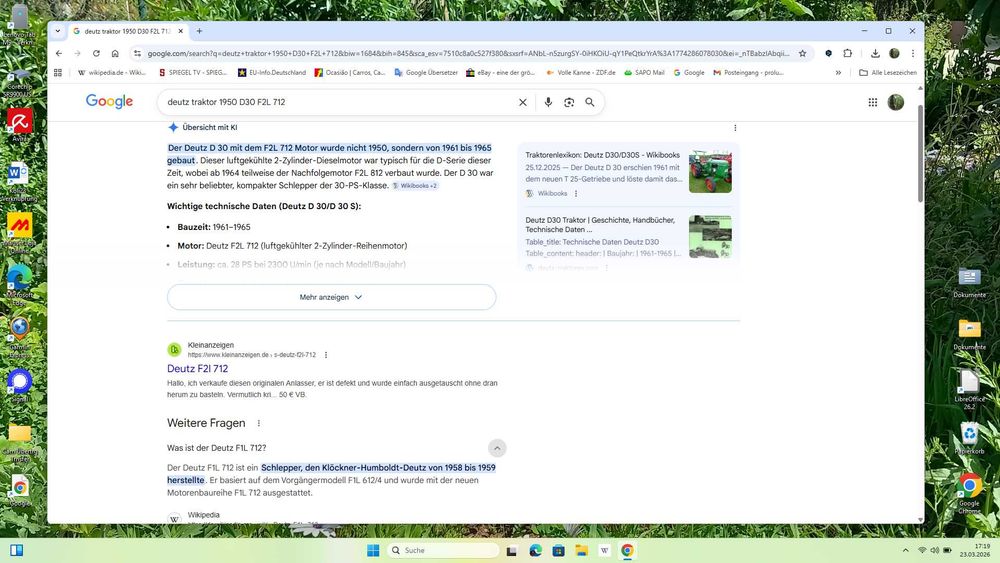The image size is (1000, 563).
Task: Open Papierkorb desktop icon
Action: pyautogui.click(x=969, y=439)
